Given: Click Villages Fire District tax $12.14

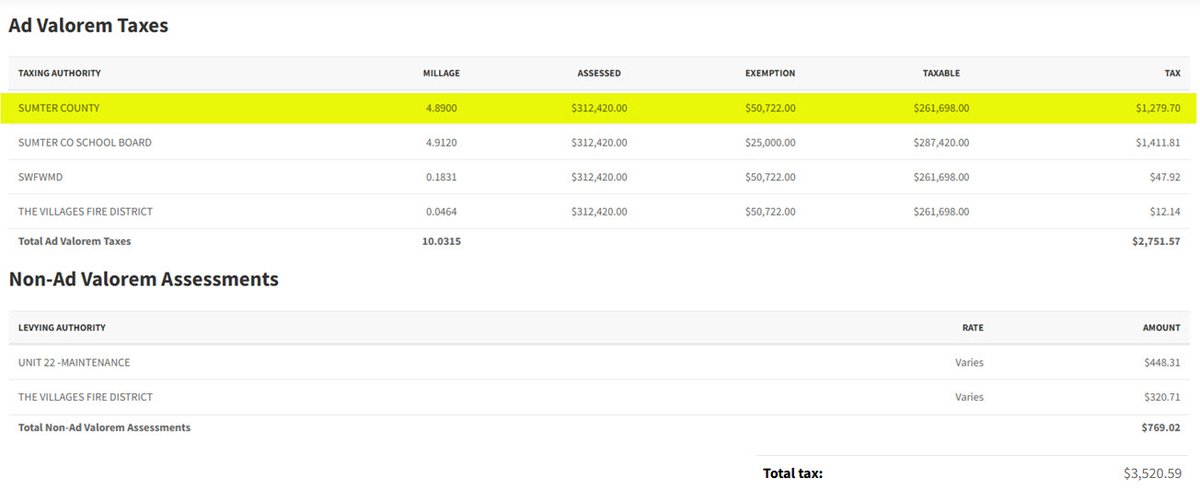Looking at the screenshot, I should 1165,212.
